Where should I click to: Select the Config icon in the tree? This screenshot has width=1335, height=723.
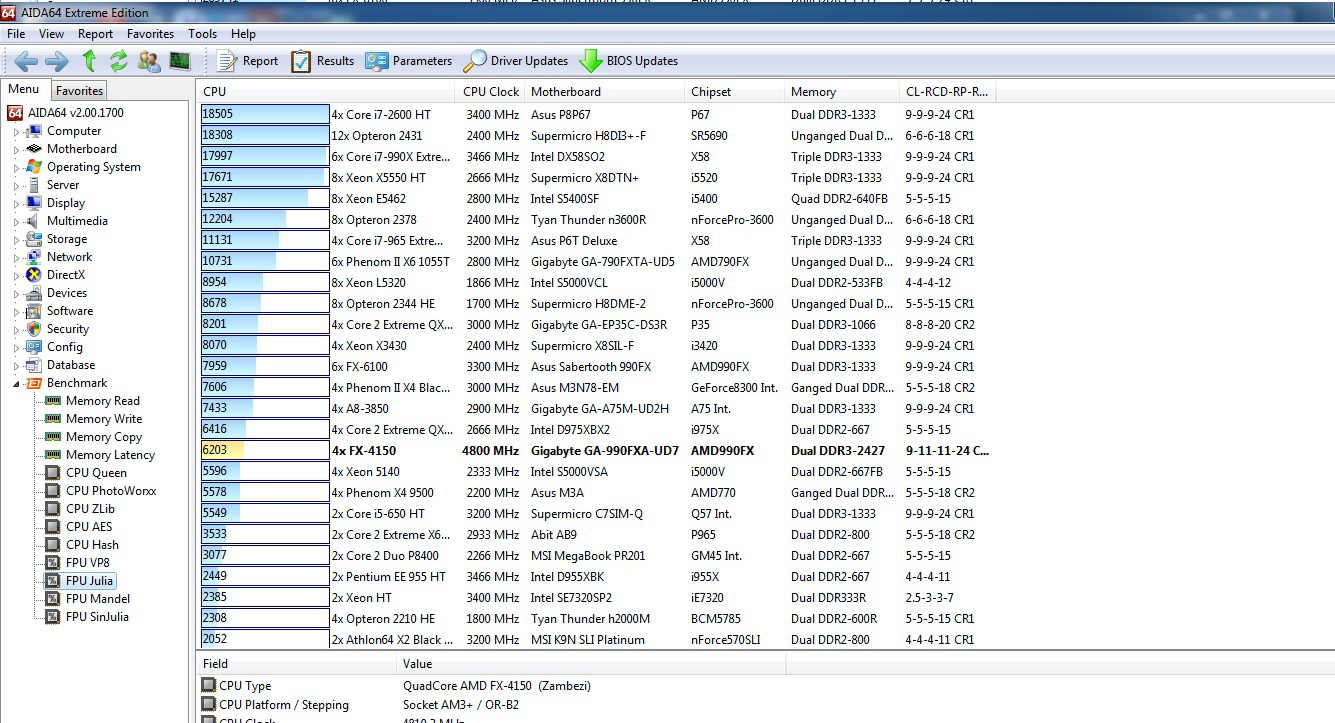click(x=34, y=347)
